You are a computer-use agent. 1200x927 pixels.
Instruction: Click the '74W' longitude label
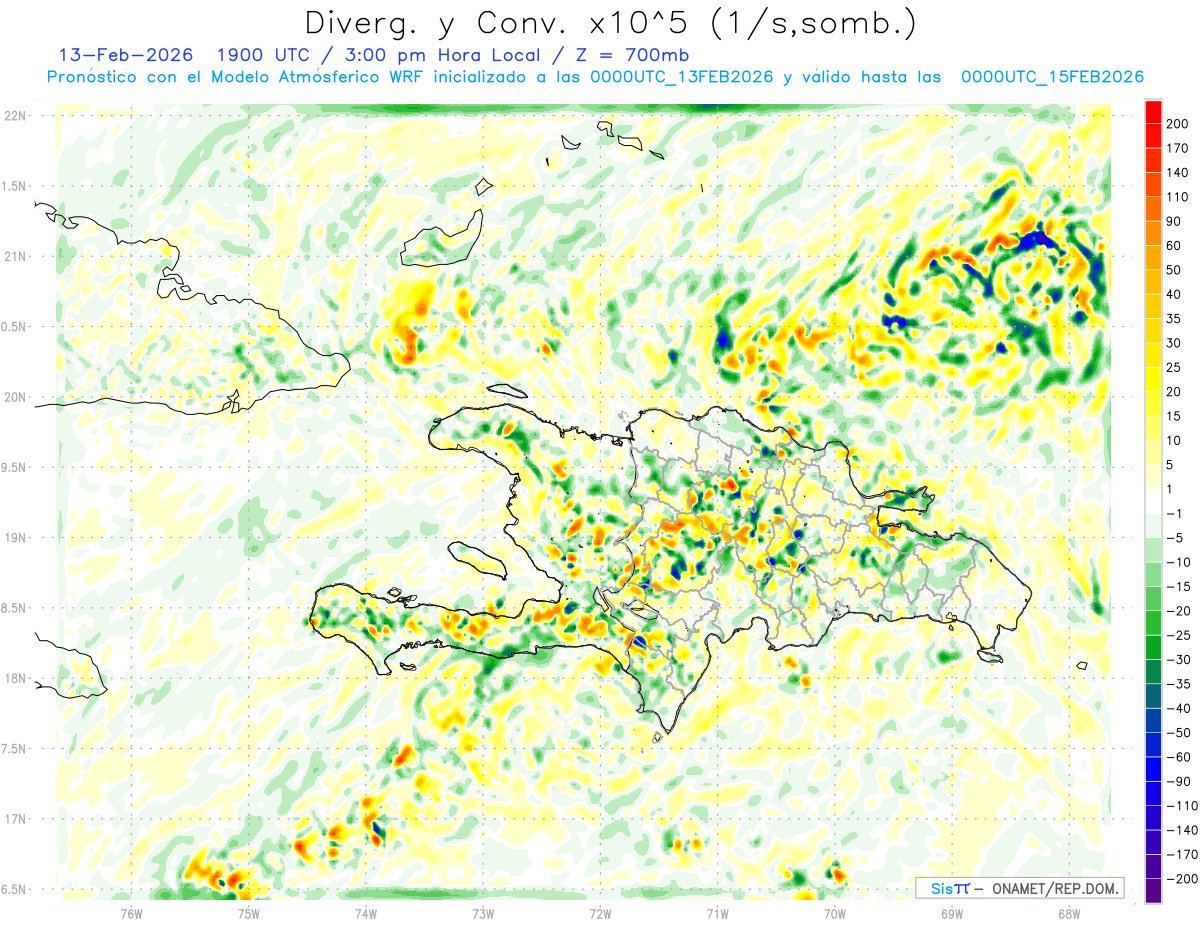coord(365,912)
